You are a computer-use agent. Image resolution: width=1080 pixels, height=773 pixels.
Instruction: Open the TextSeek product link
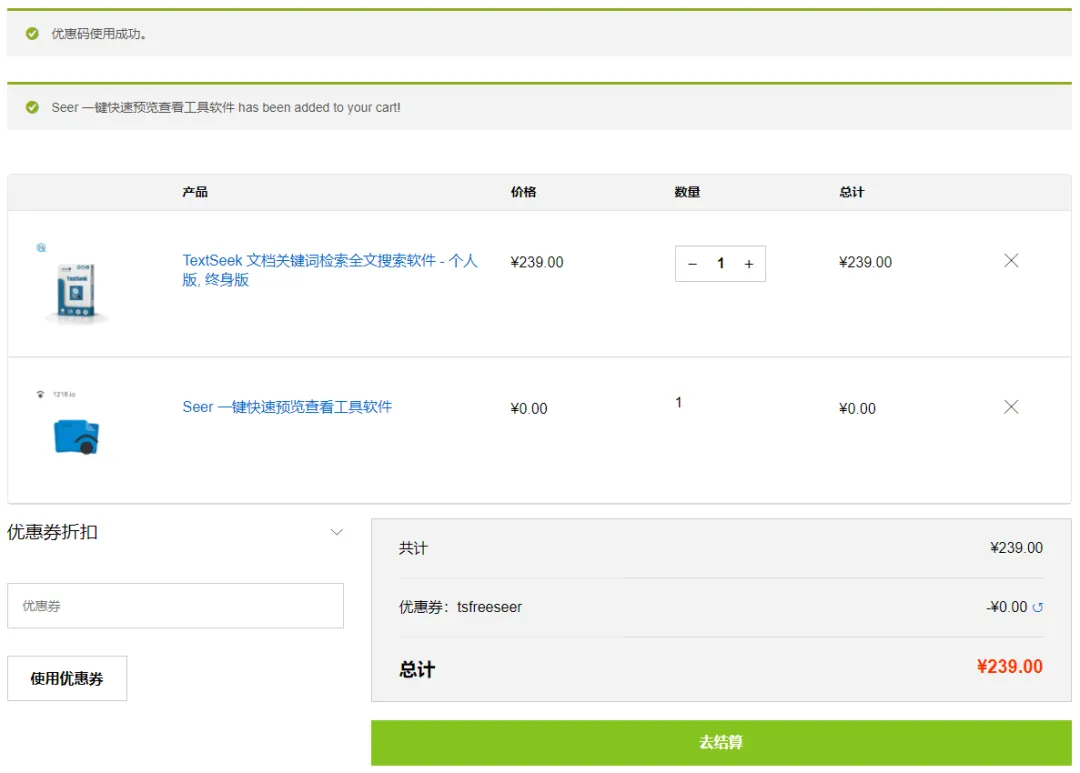(329, 270)
